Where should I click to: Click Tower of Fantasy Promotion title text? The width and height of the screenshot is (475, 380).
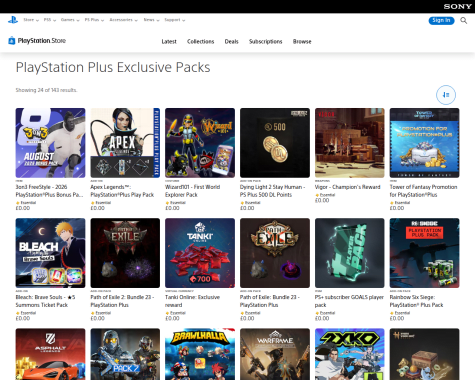(423, 191)
